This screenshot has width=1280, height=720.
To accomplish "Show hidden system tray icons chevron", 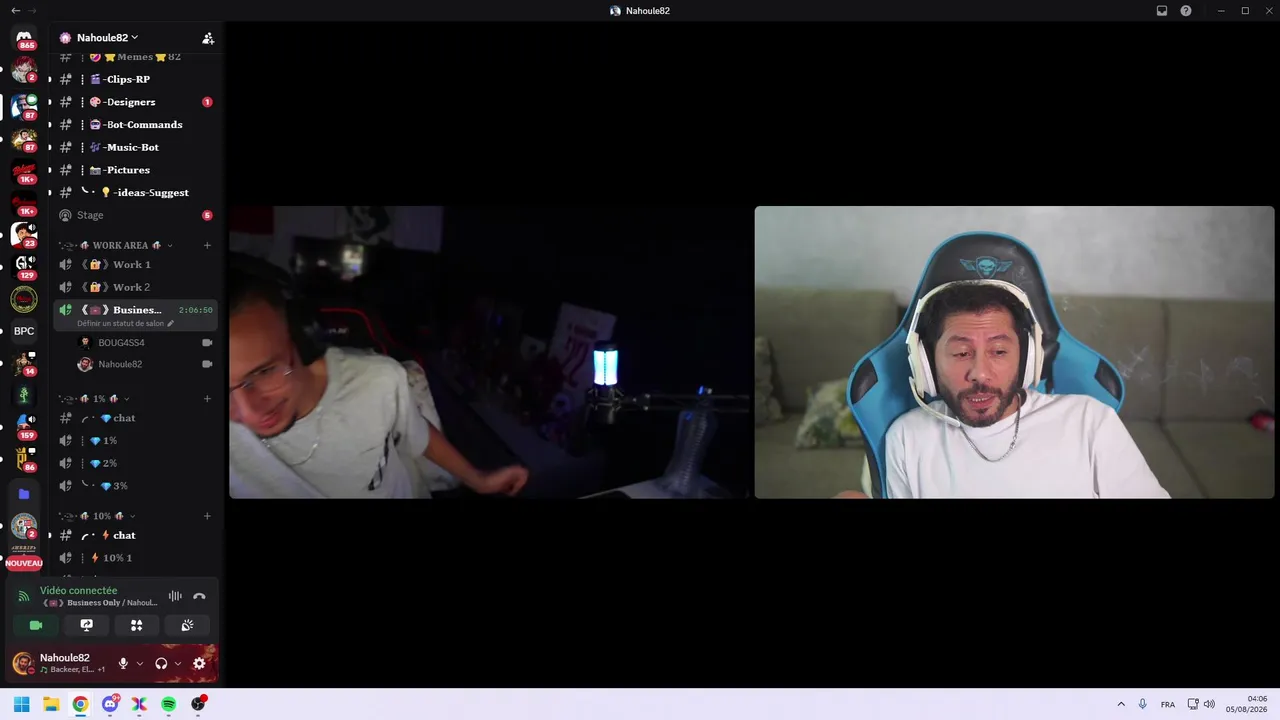I will (x=1121, y=704).
